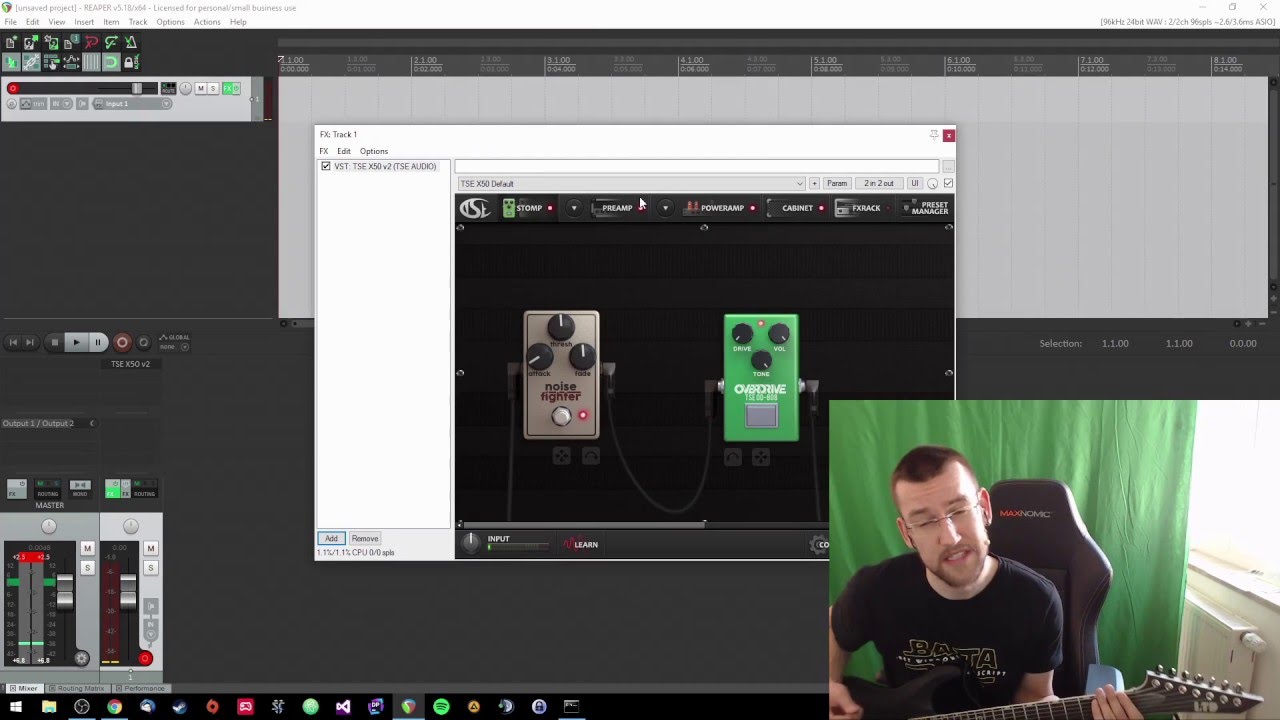Open the POWERAMP section
This screenshot has height=720, width=1280.
(722, 208)
